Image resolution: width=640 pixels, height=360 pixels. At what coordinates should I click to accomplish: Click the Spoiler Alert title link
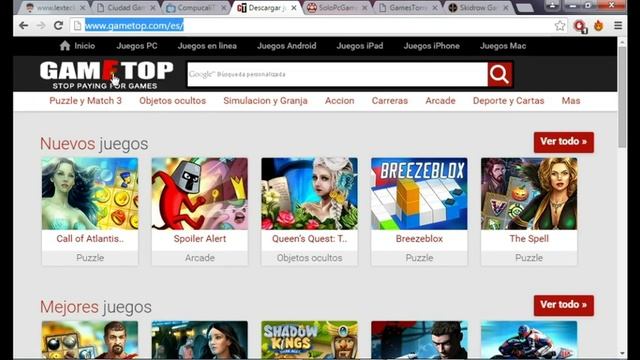tap(200, 239)
